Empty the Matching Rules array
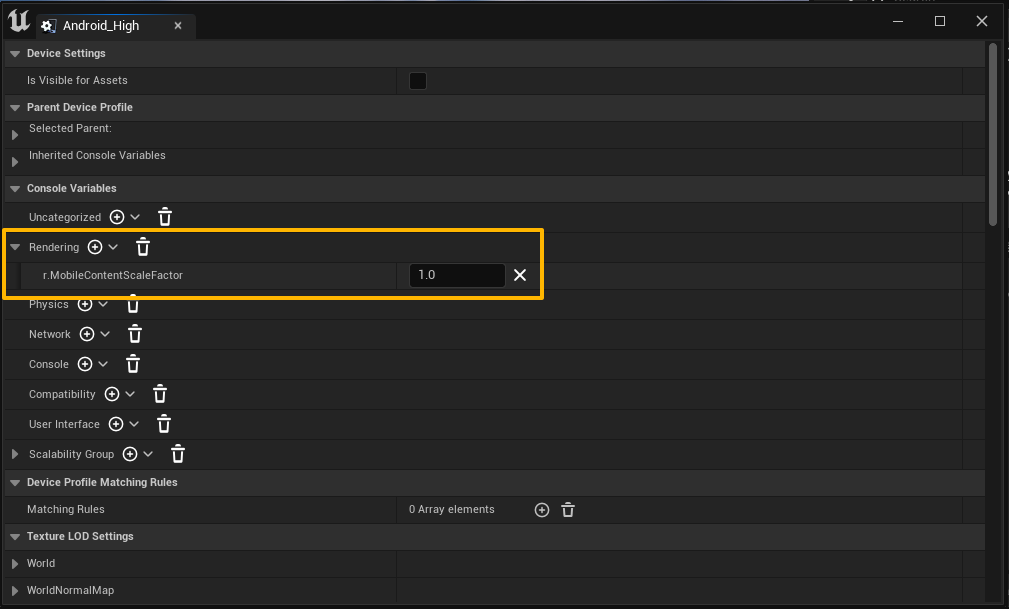Screen dimensions: 1009x609 [x=568, y=510]
